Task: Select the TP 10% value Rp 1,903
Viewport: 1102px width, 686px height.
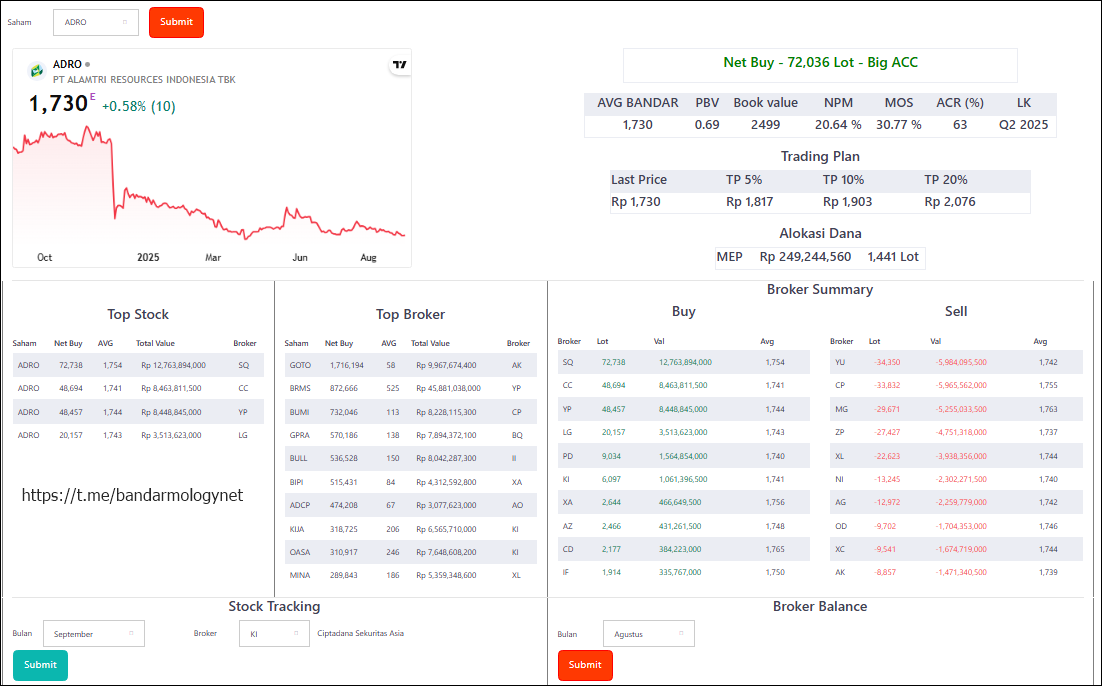Action: tap(848, 202)
